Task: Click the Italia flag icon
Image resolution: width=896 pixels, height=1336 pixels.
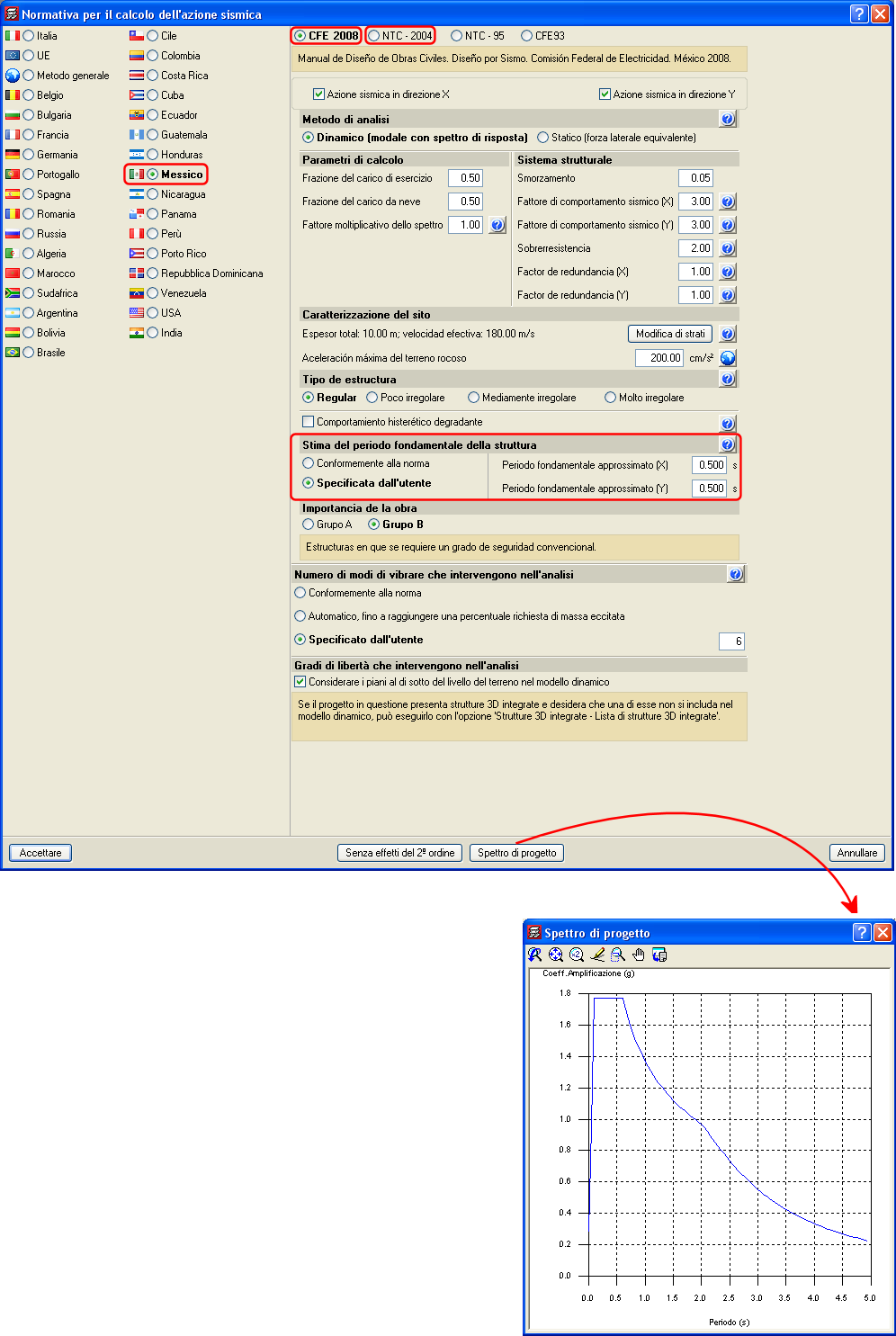Action: coord(13,36)
